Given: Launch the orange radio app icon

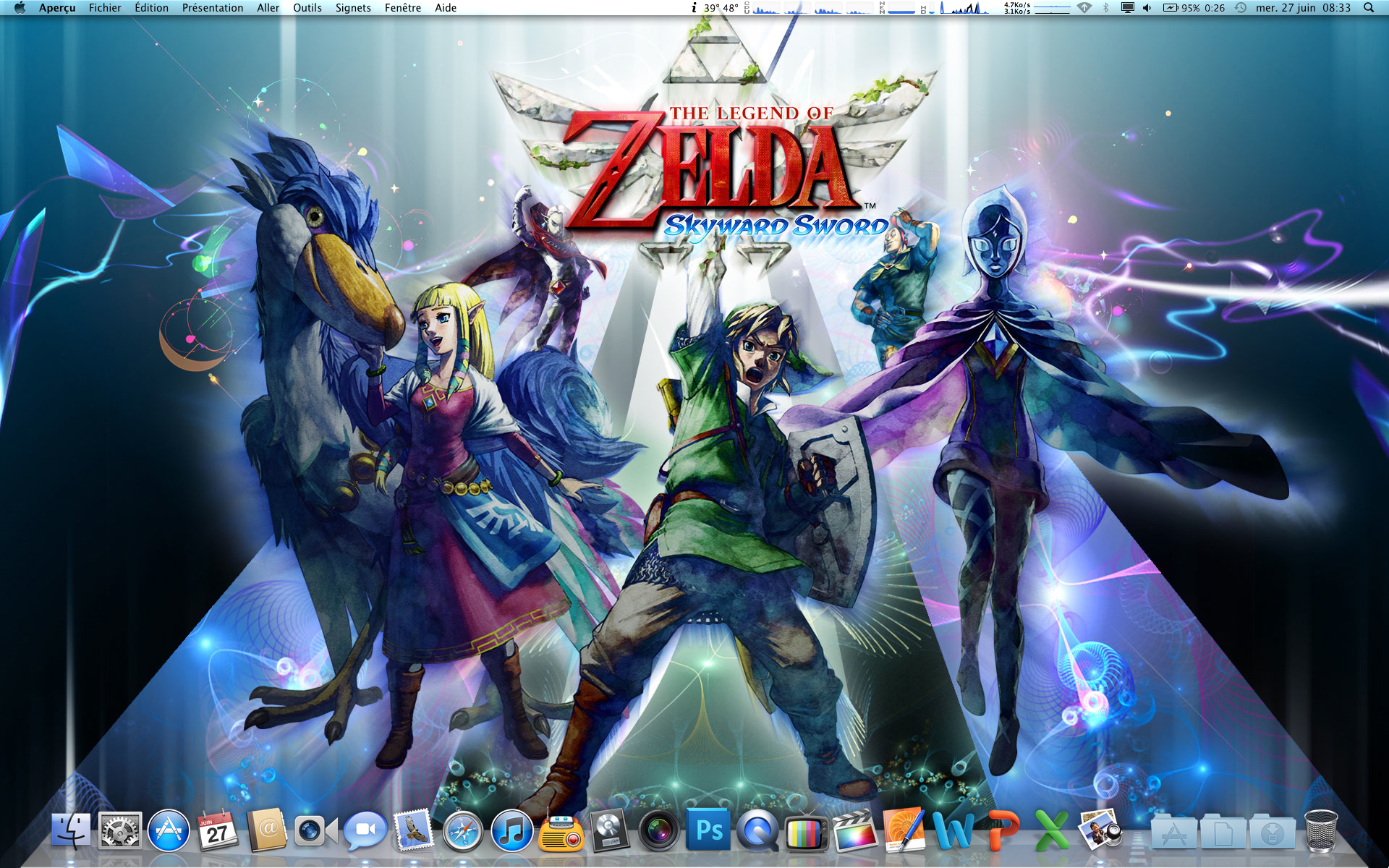Looking at the screenshot, I should (x=561, y=833).
